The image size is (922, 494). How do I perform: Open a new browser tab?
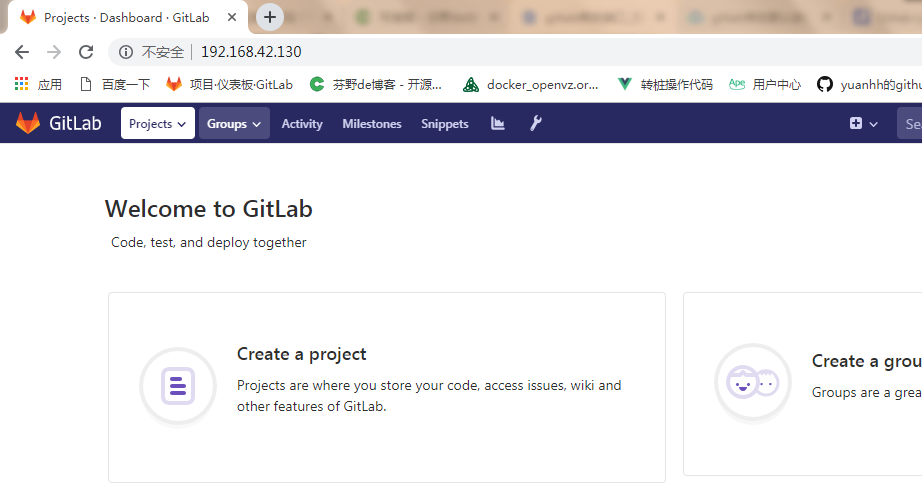coord(270,17)
